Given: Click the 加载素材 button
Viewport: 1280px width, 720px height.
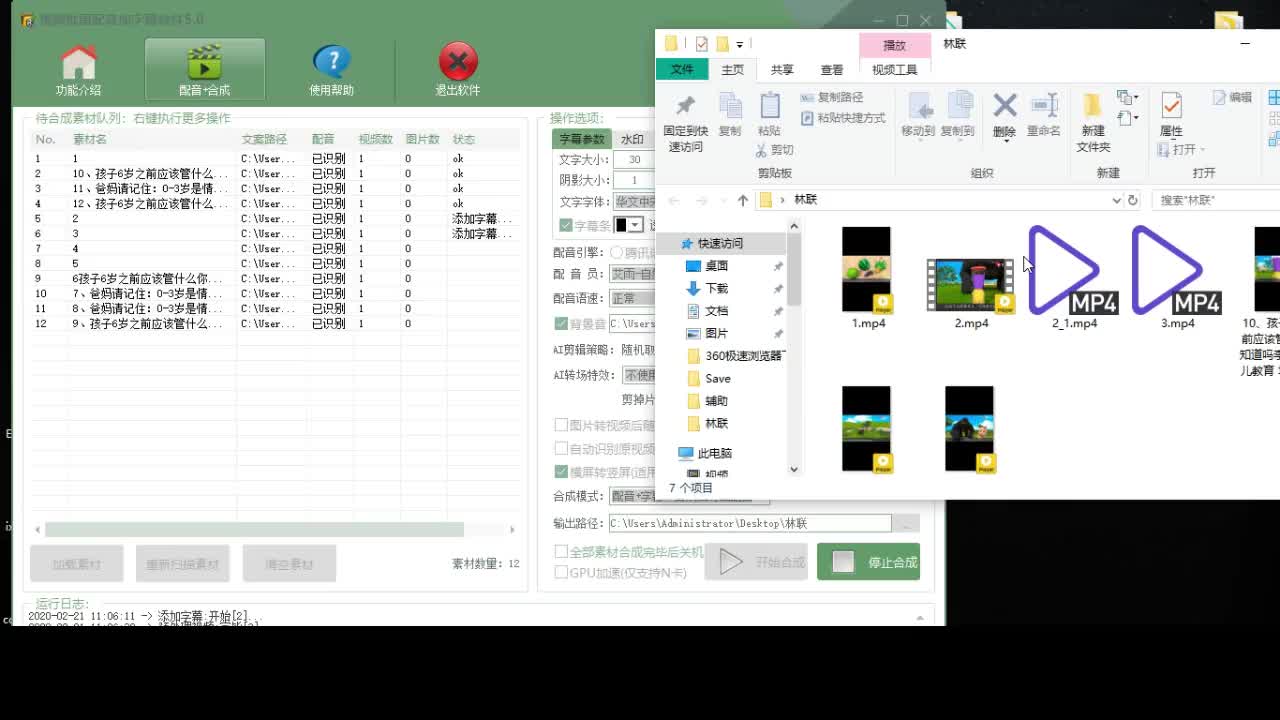Looking at the screenshot, I should tap(77, 564).
